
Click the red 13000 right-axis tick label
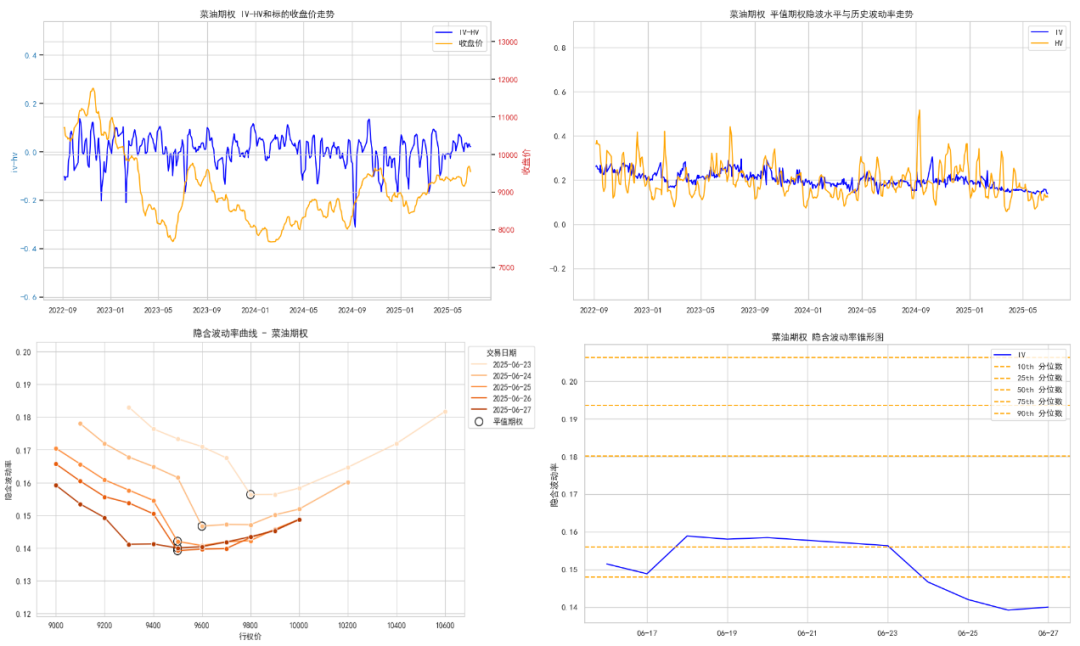click(x=508, y=42)
